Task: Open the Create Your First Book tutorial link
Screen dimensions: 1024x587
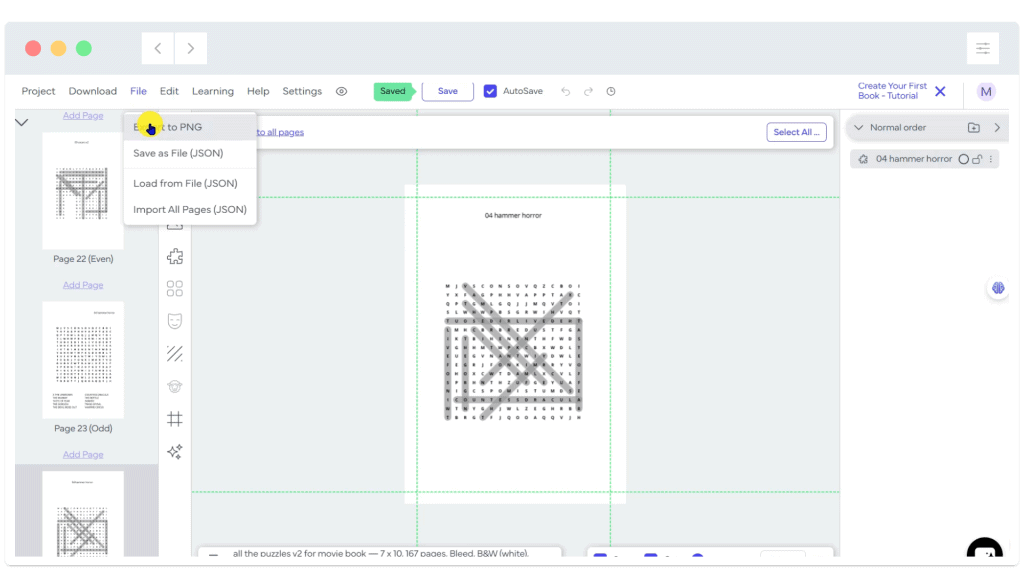Action: pyautogui.click(x=892, y=91)
